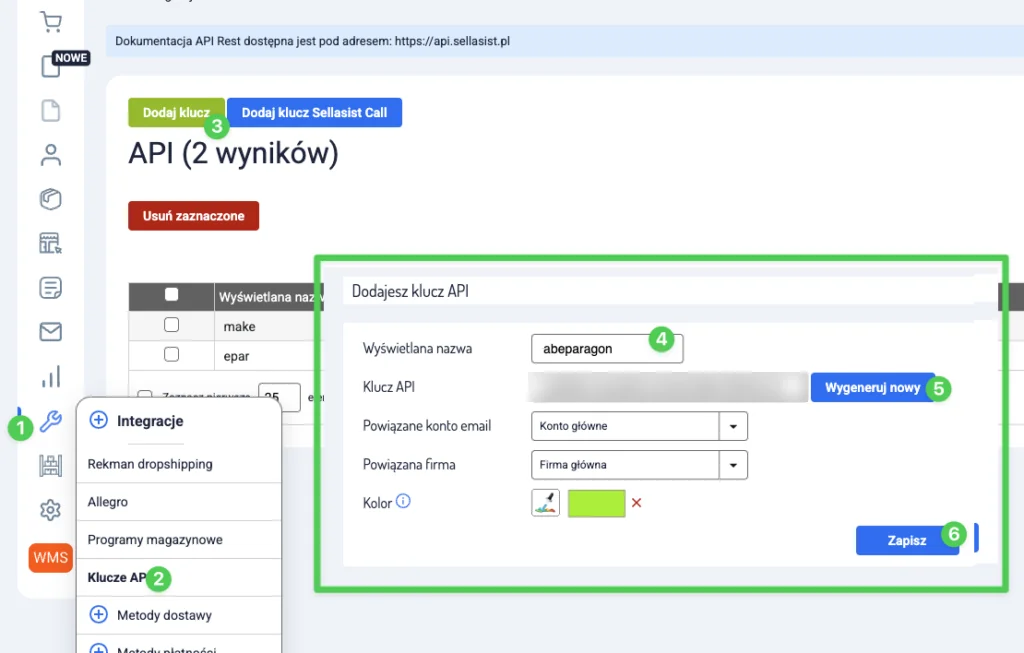Click the green Dodaj klucz button
This screenshot has width=1024, height=653.
click(x=176, y=112)
